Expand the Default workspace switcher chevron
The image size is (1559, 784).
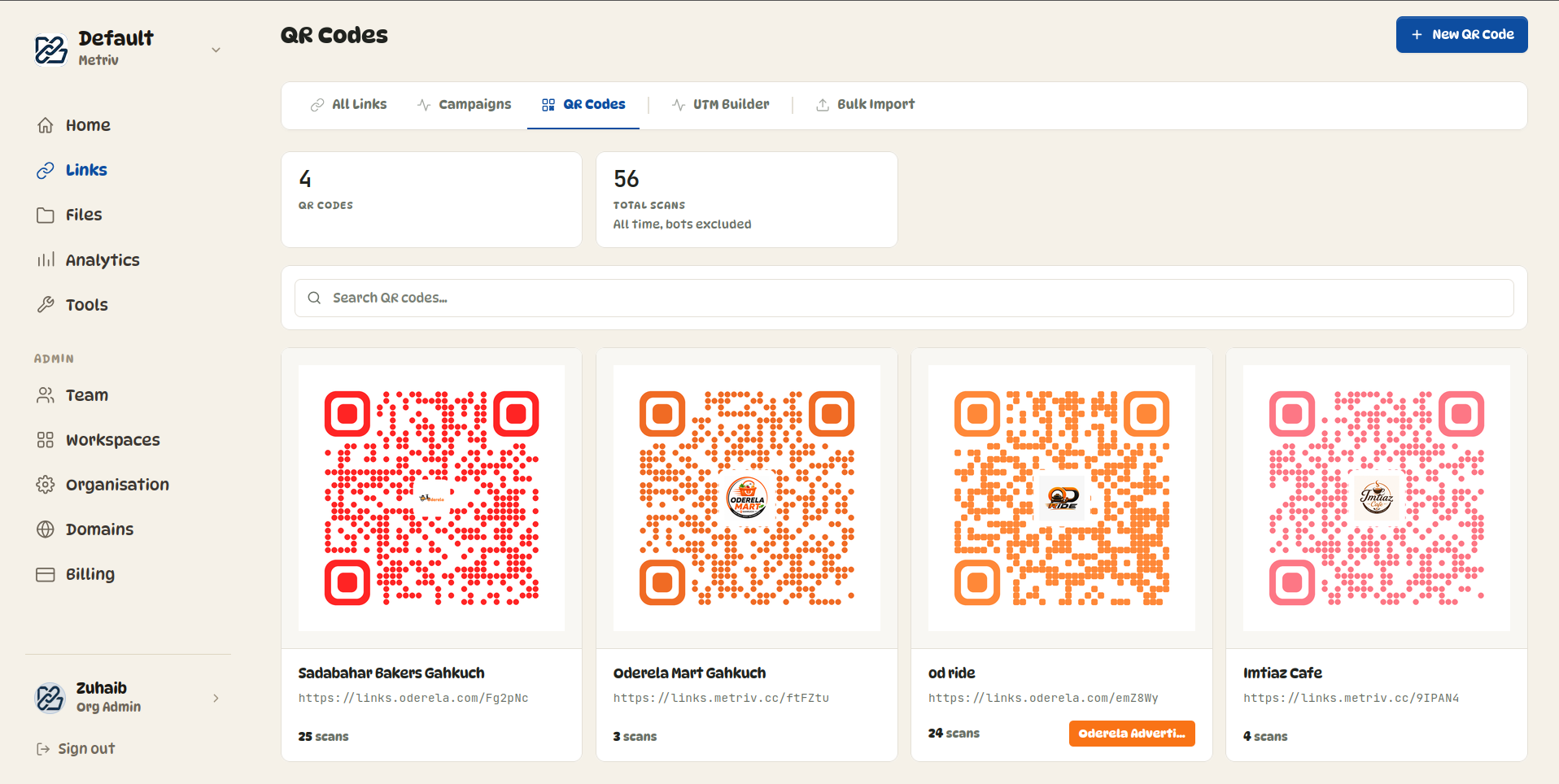click(x=216, y=50)
